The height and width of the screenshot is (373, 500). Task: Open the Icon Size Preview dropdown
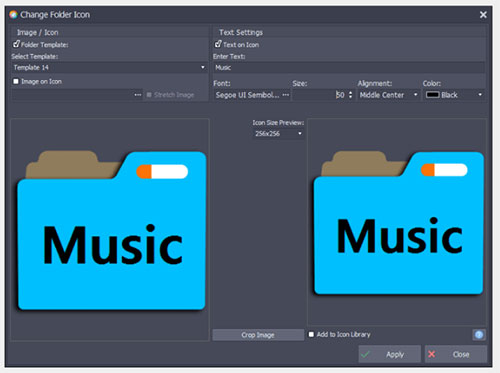coord(278,134)
